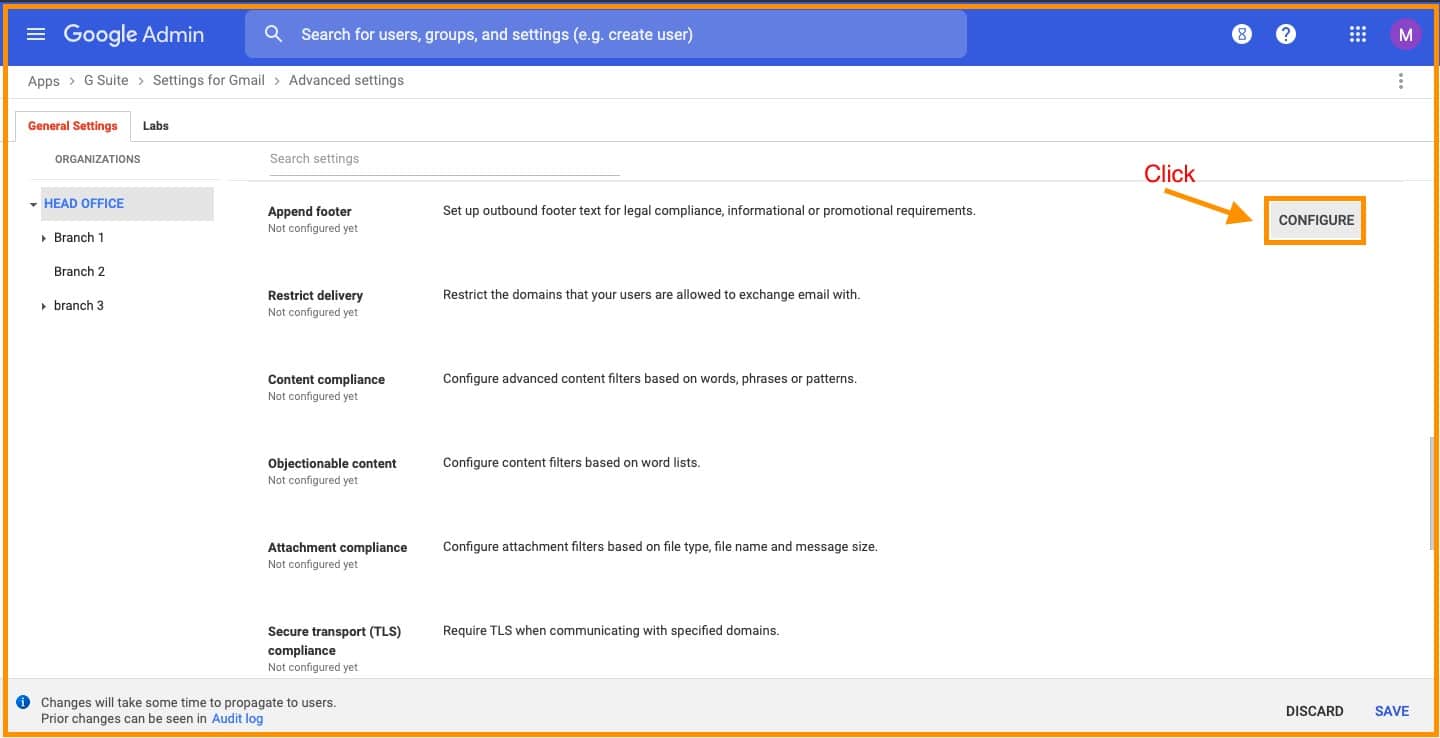Select the General Settings tab

[73, 126]
